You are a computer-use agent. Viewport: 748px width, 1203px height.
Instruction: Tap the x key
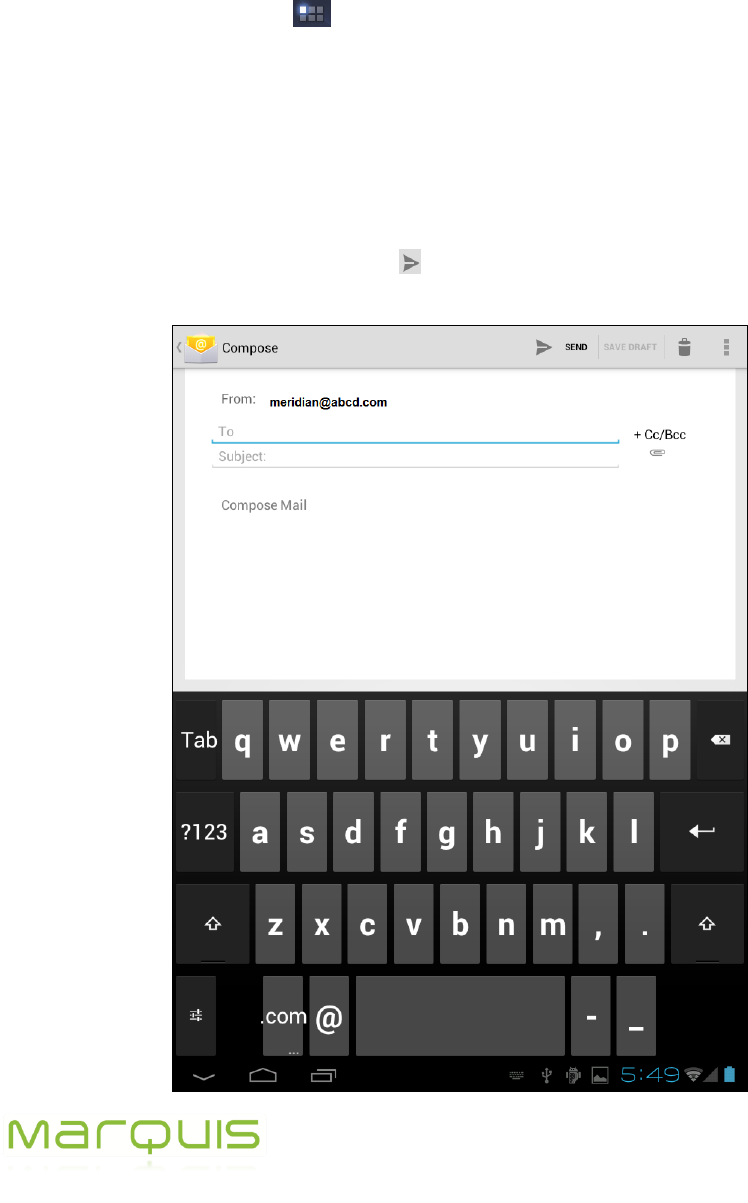[321, 924]
